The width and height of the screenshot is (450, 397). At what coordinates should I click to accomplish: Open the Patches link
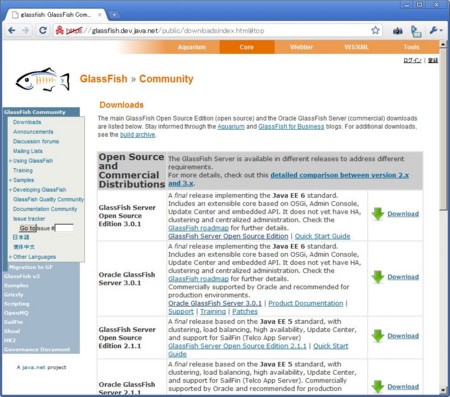(245, 312)
